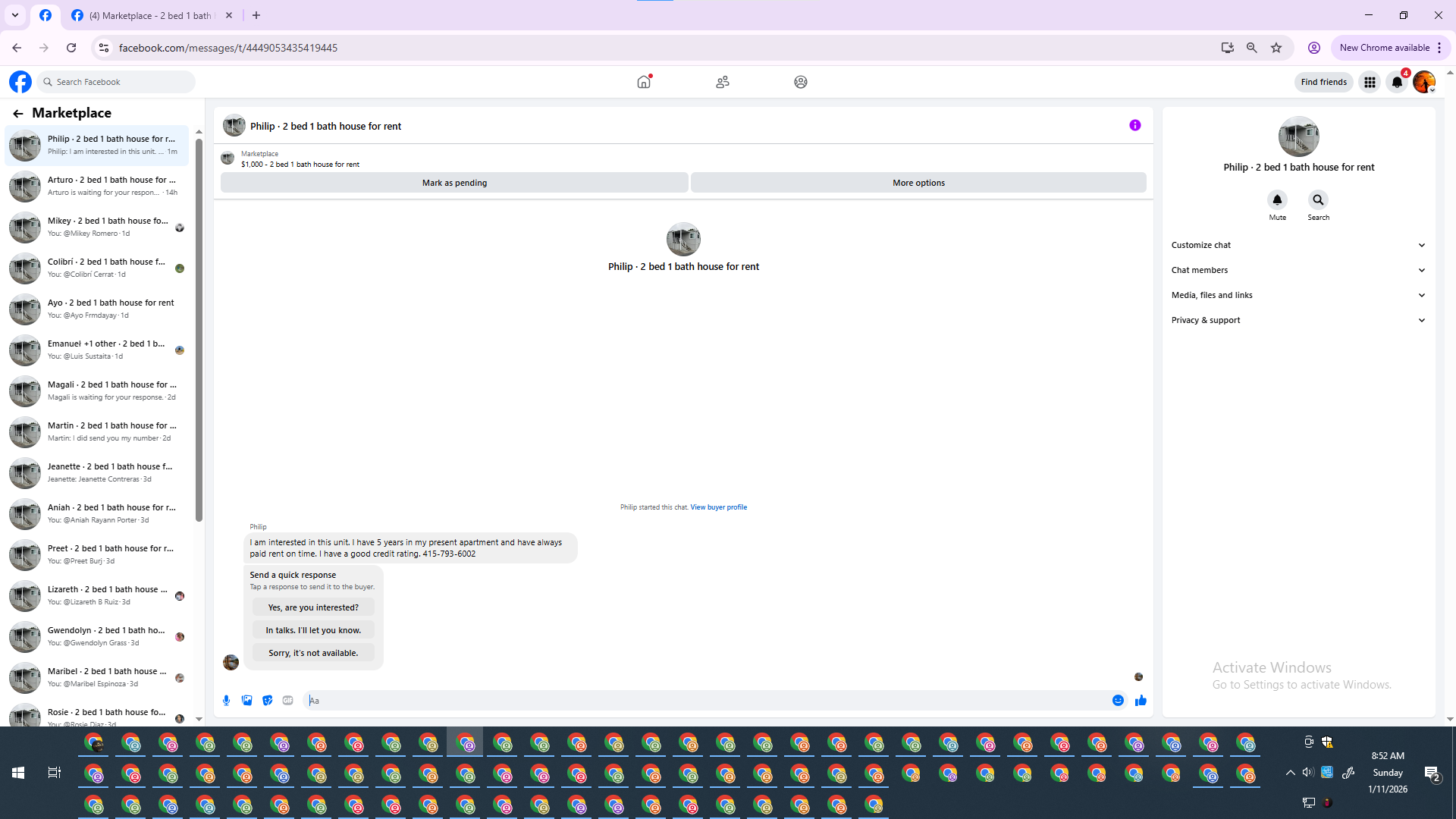Open the listing thumbnail in Marketplace banner

[227, 158]
